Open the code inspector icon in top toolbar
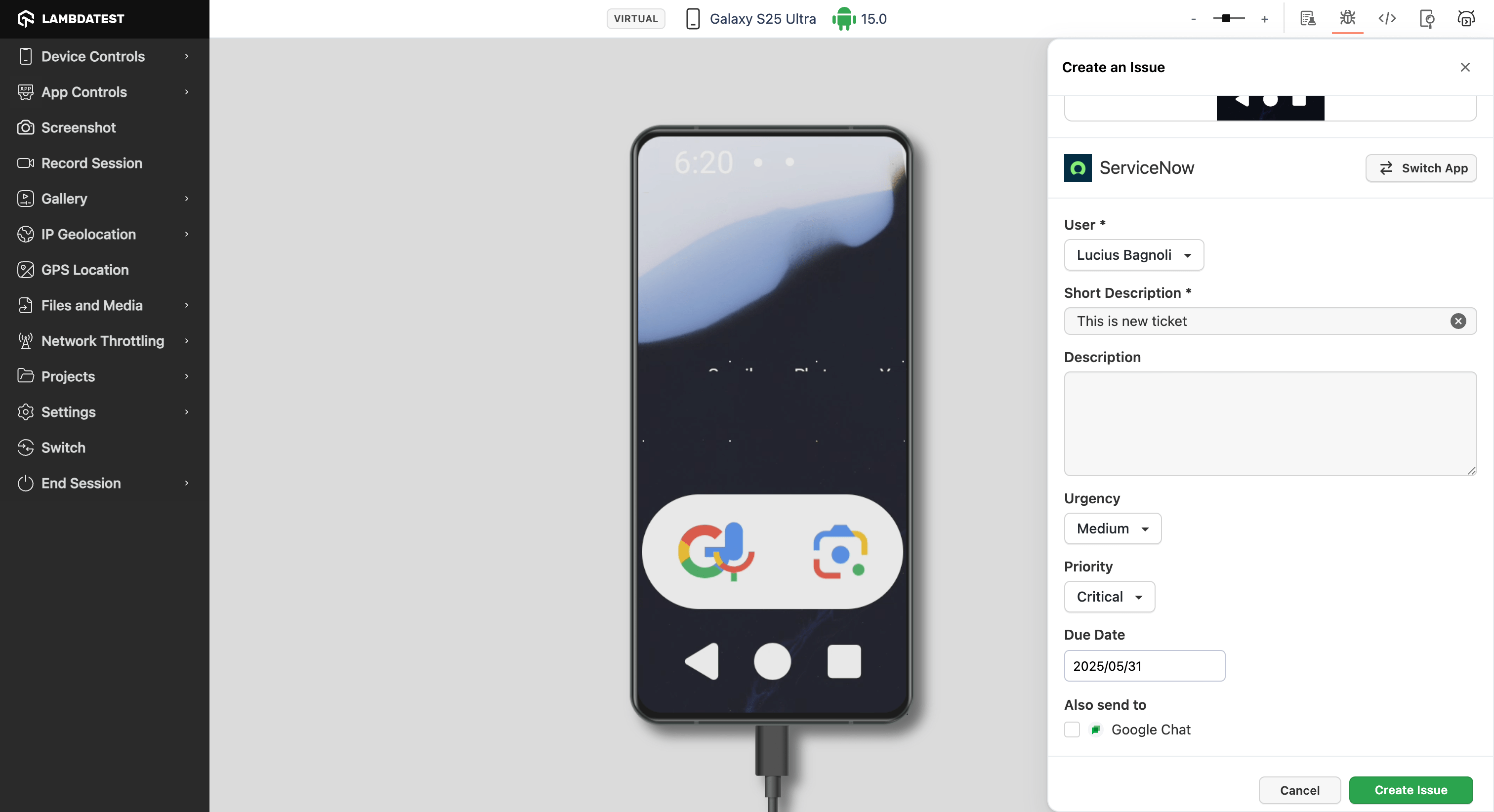 click(1387, 19)
